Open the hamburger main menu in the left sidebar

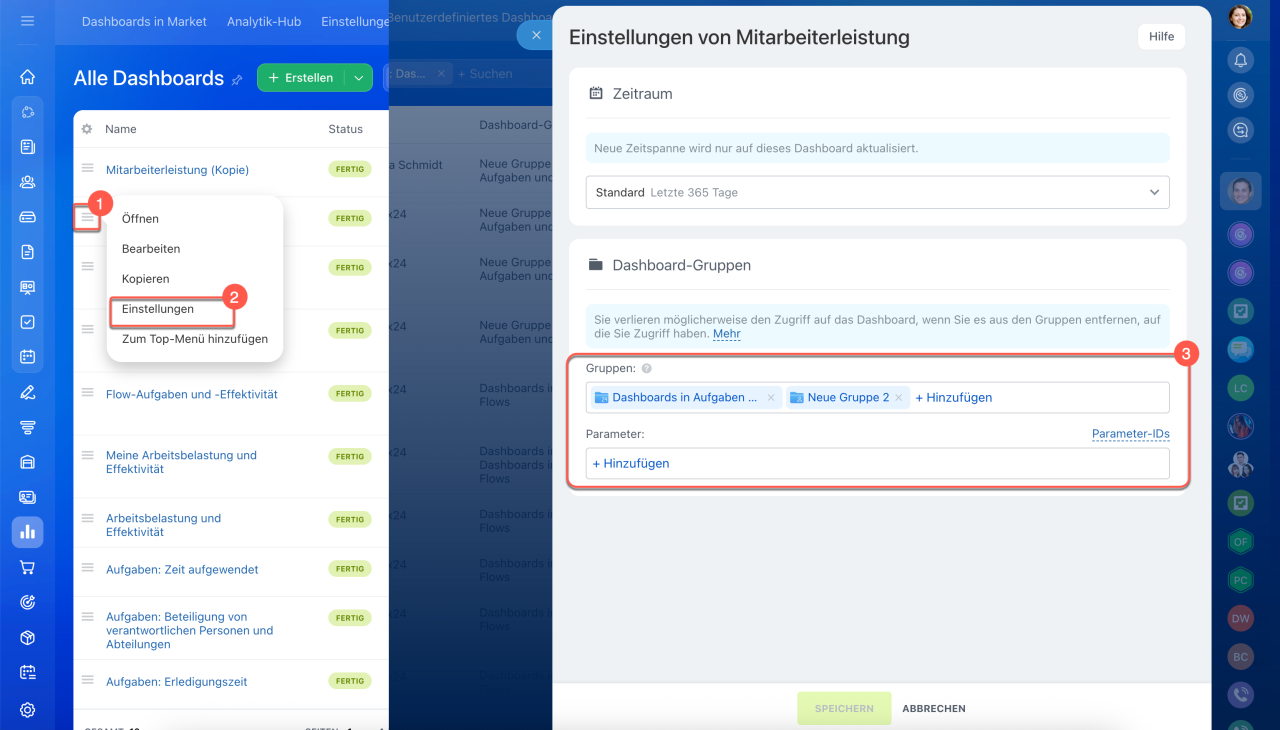[27, 20]
